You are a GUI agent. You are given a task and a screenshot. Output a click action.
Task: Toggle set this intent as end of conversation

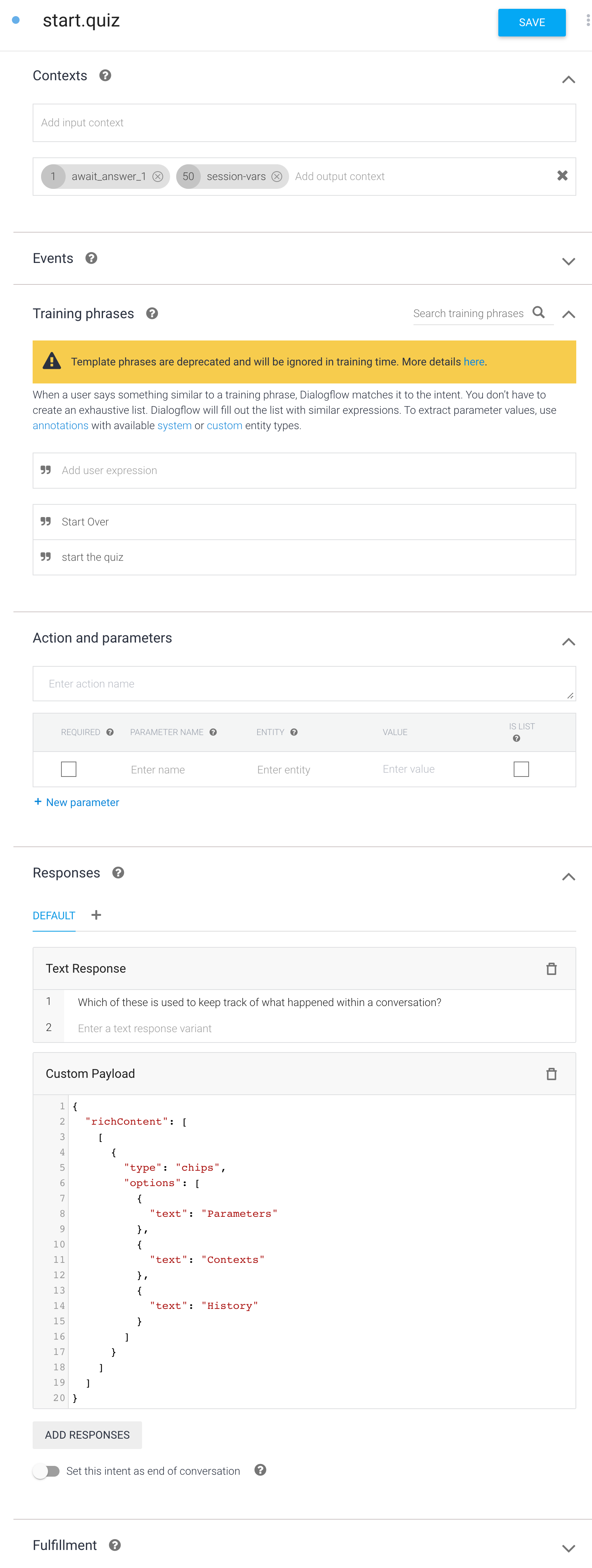pyautogui.click(x=46, y=1471)
